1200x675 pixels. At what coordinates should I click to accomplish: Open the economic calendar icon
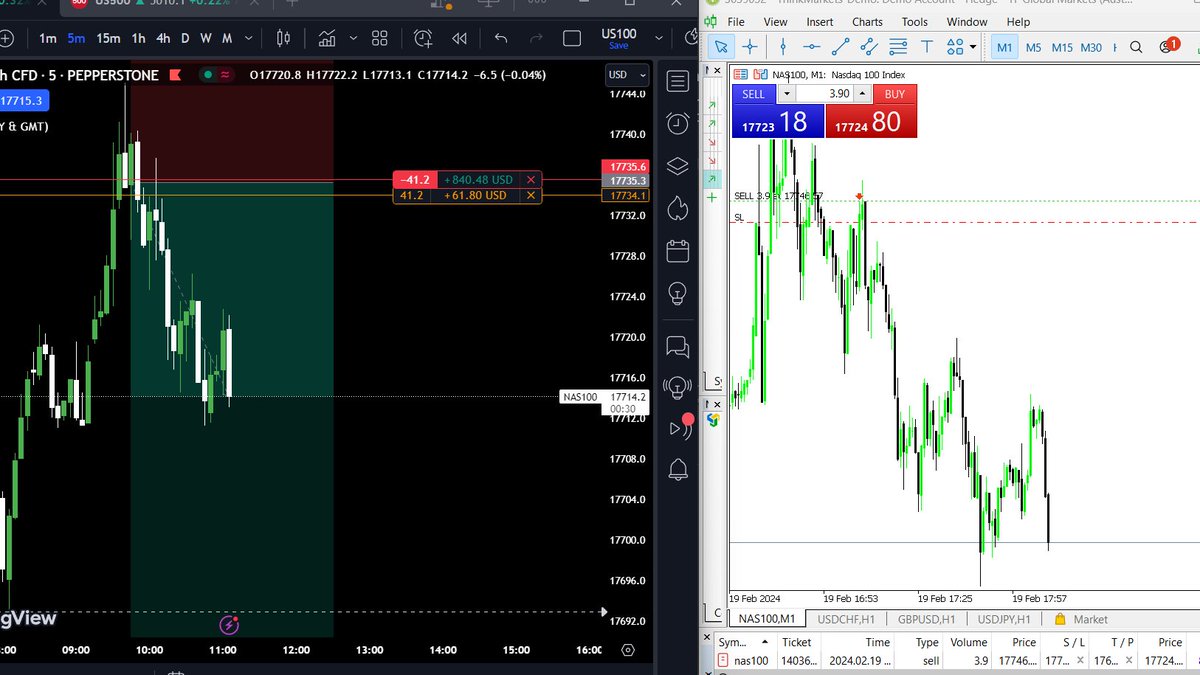[x=678, y=250]
